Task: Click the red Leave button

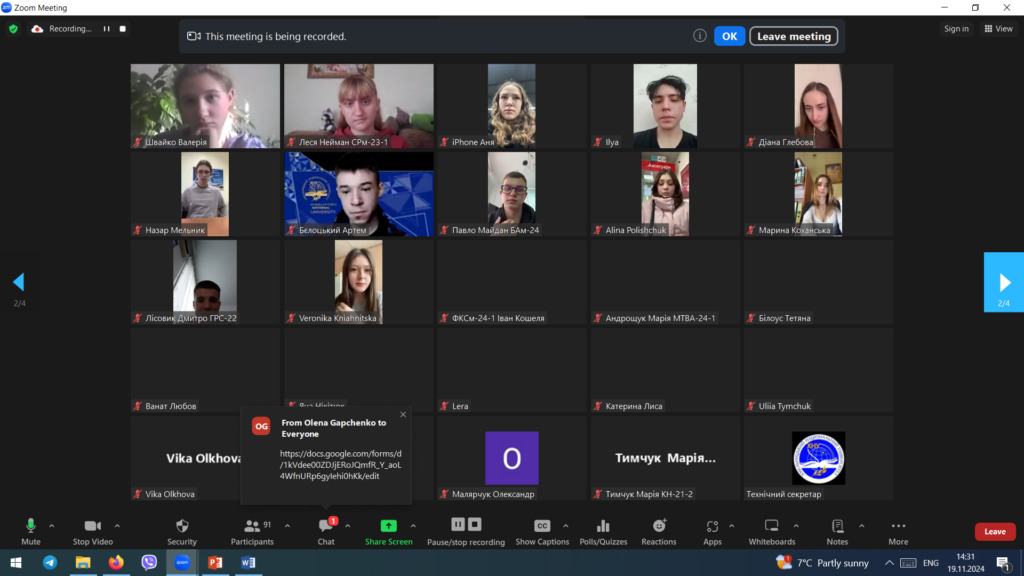Action: click(994, 532)
